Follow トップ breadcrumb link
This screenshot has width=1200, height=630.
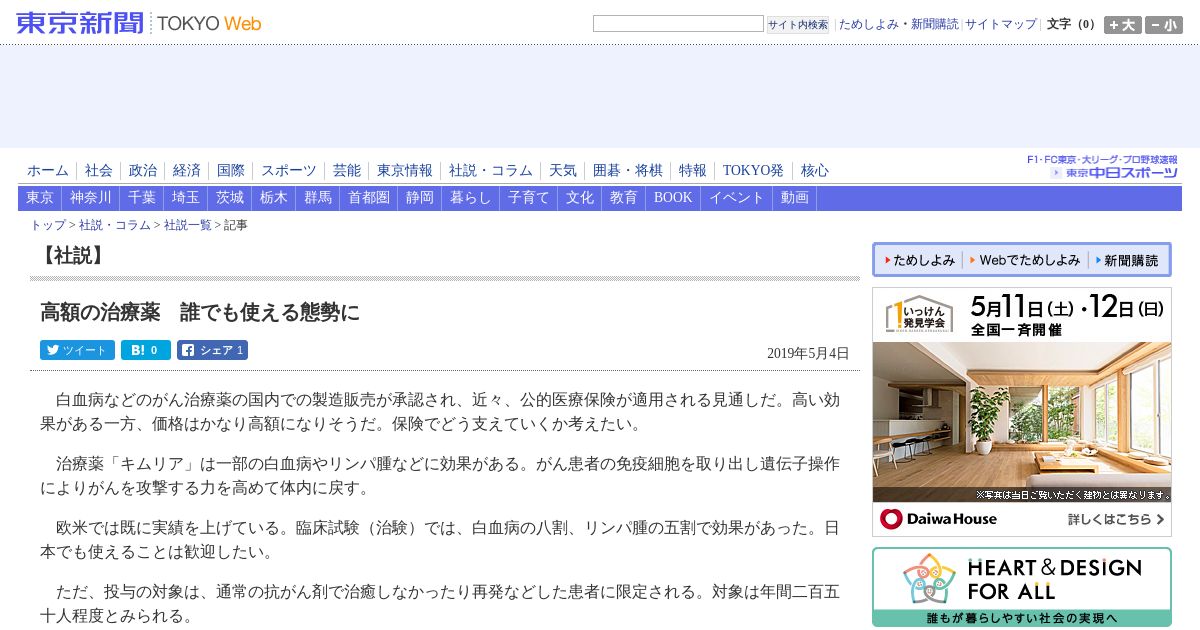click(48, 225)
